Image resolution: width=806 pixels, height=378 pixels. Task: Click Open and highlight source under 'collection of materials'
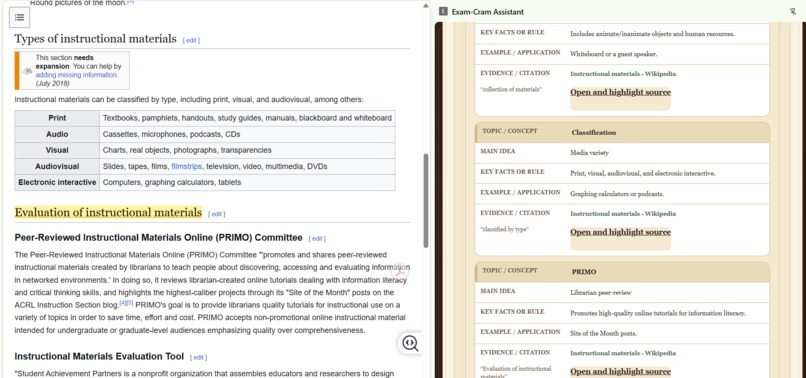click(x=620, y=93)
